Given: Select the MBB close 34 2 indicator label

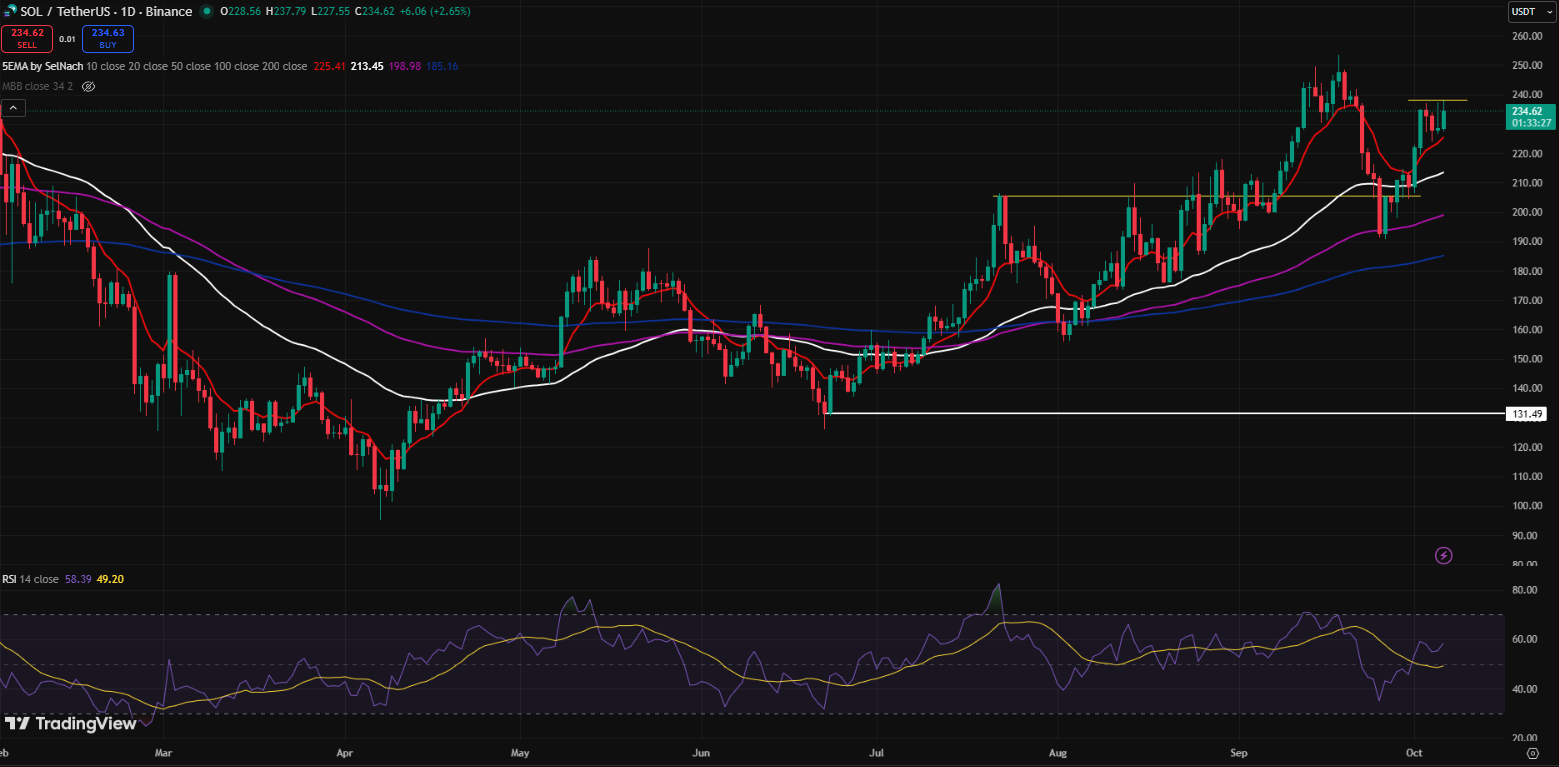Looking at the screenshot, I should [x=37, y=87].
